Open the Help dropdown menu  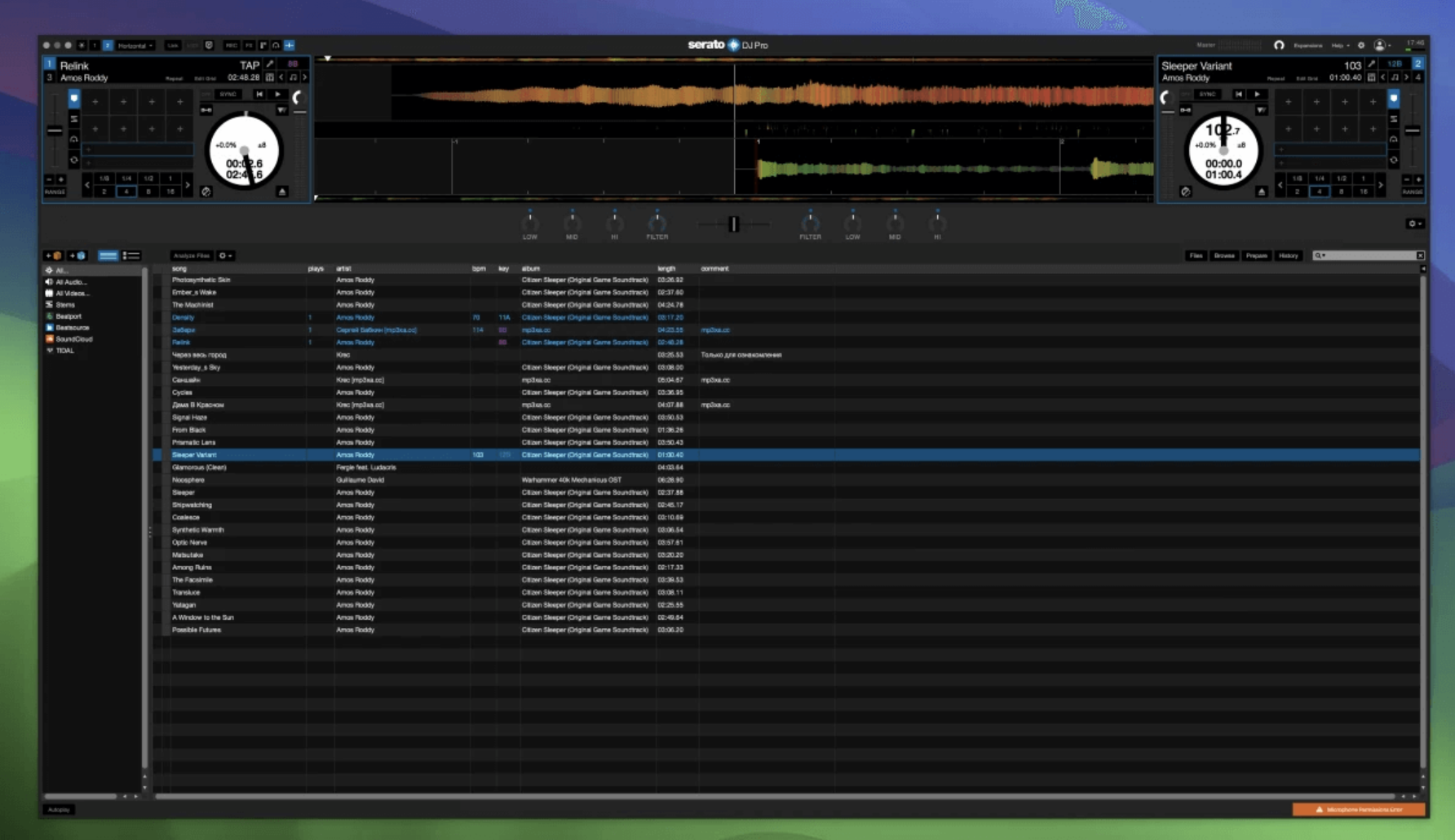point(1341,46)
